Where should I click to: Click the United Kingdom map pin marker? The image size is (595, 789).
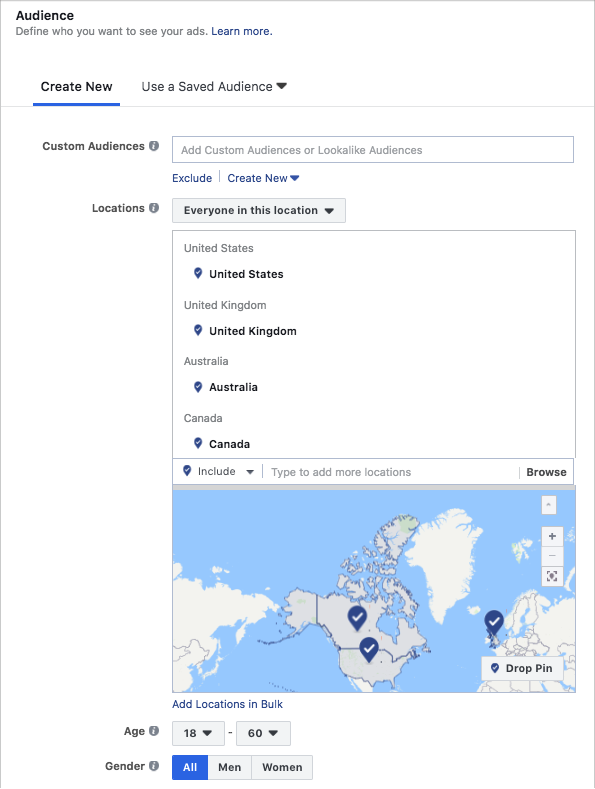(x=494, y=623)
